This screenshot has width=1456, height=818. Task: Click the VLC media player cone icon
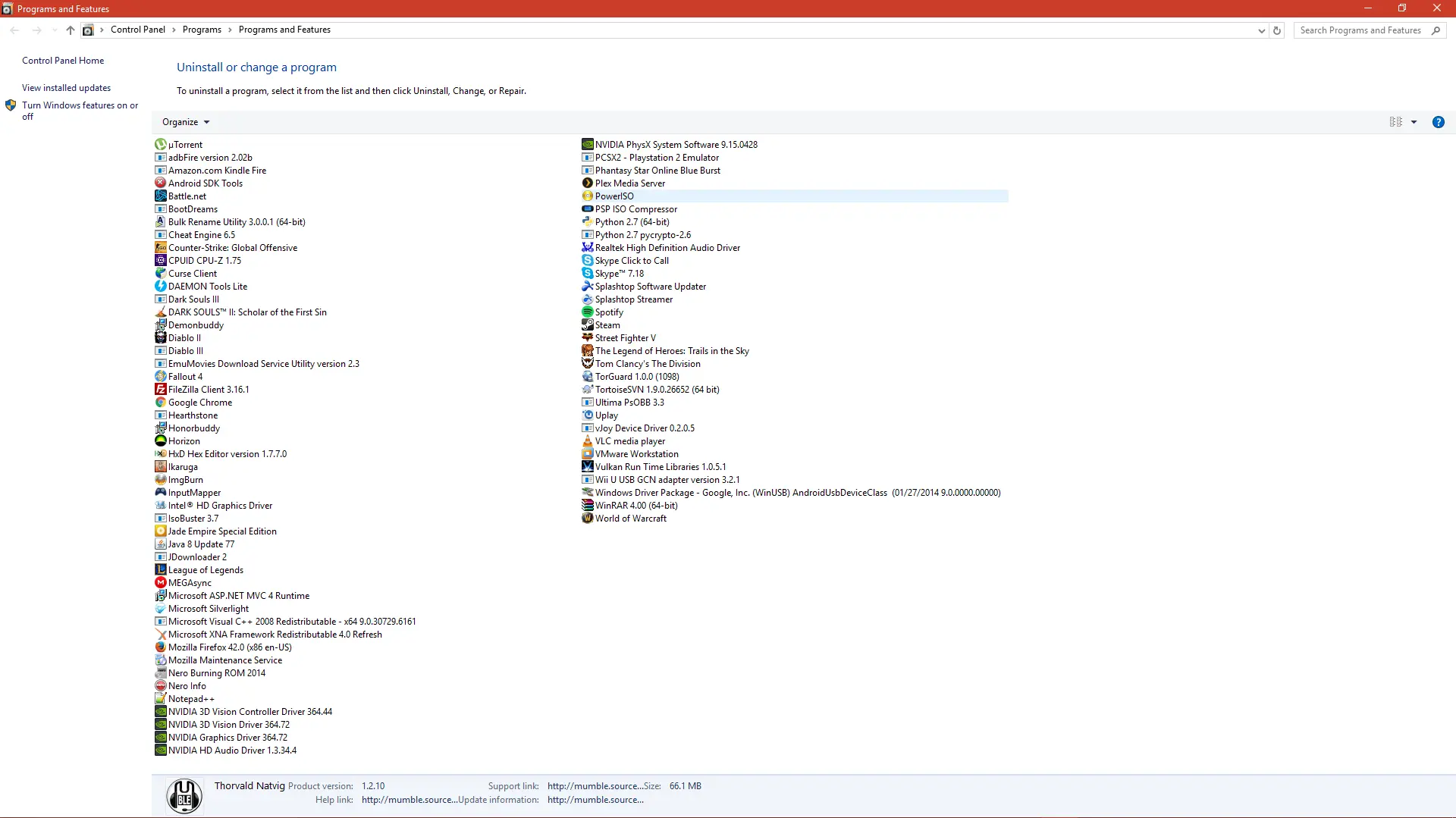point(588,440)
